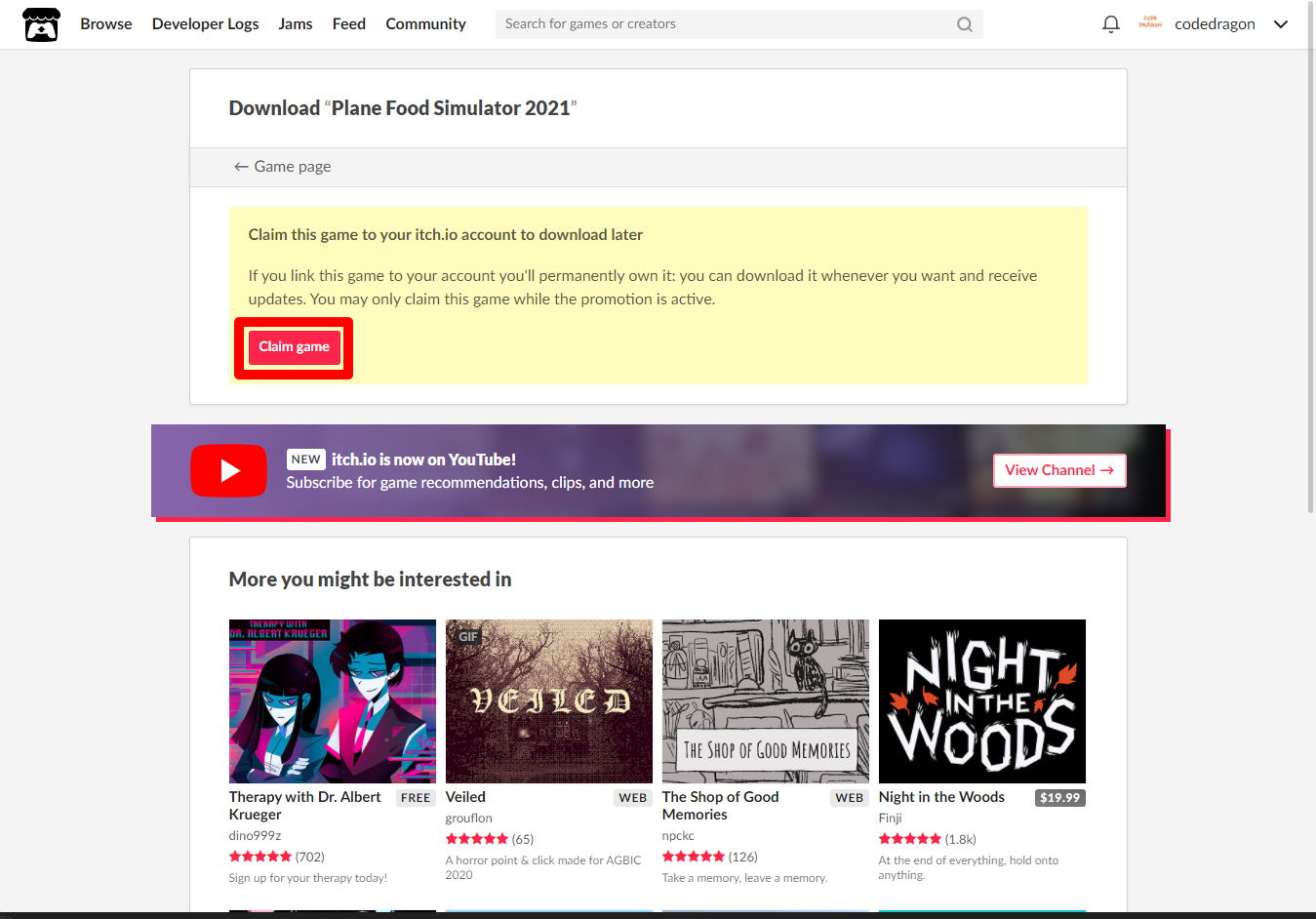
Task: Open the itch.io home logo
Action: (x=41, y=24)
